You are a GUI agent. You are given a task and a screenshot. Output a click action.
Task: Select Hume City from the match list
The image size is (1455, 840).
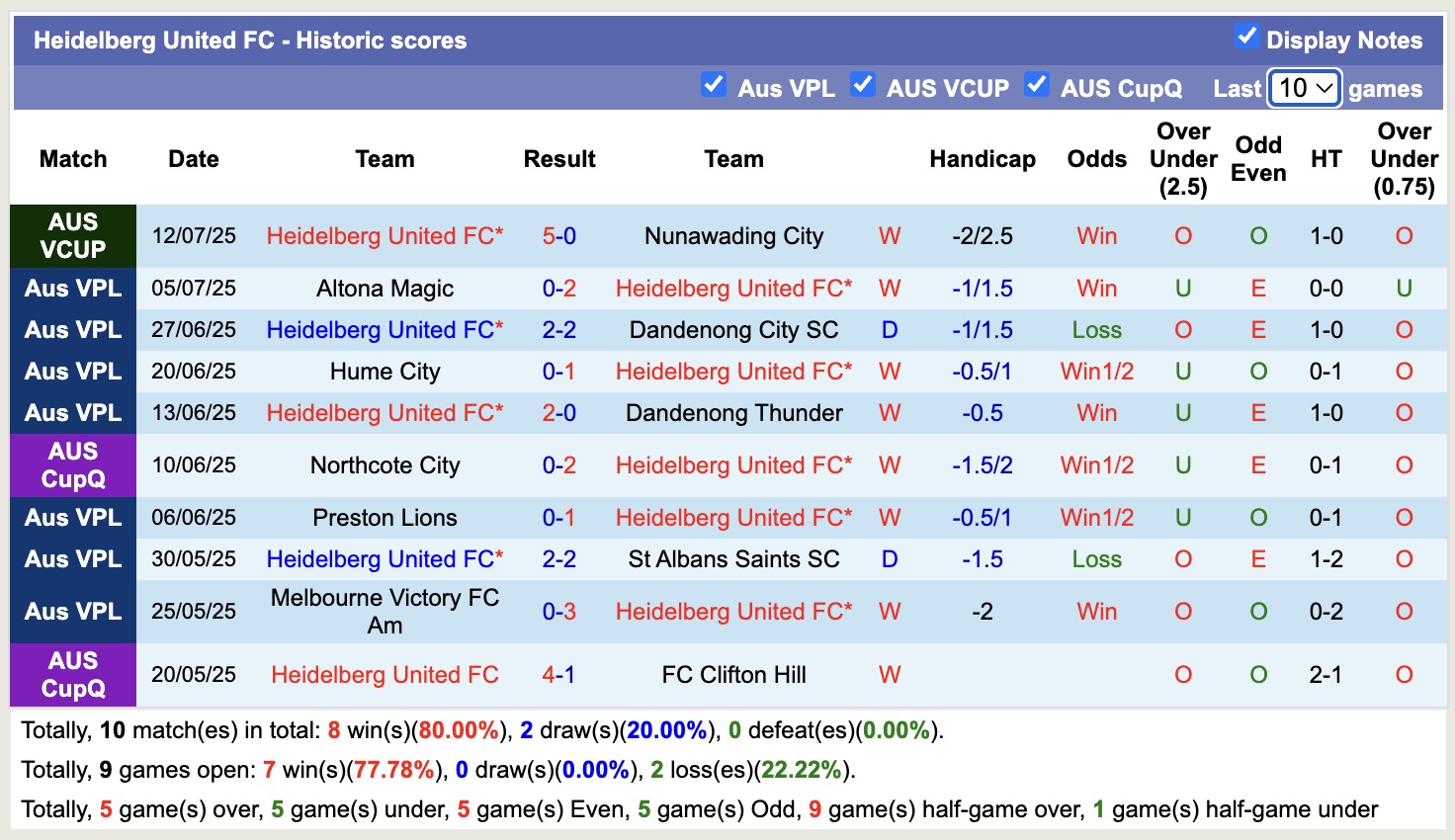385,372
